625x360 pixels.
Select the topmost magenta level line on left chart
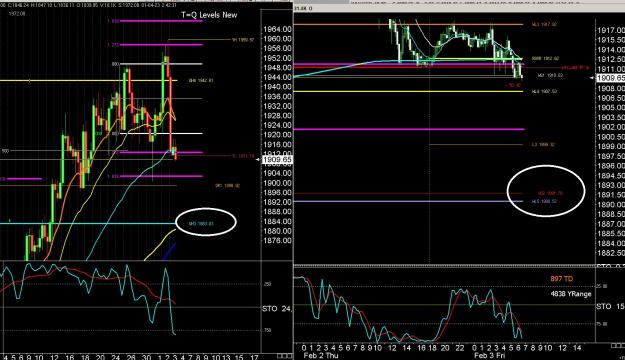161,21
